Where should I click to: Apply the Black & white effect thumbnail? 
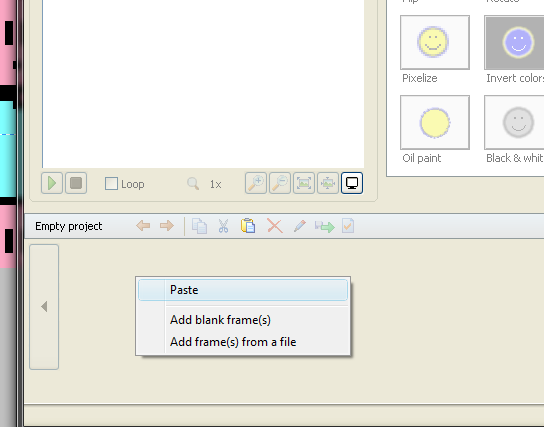[x=515, y=122]
